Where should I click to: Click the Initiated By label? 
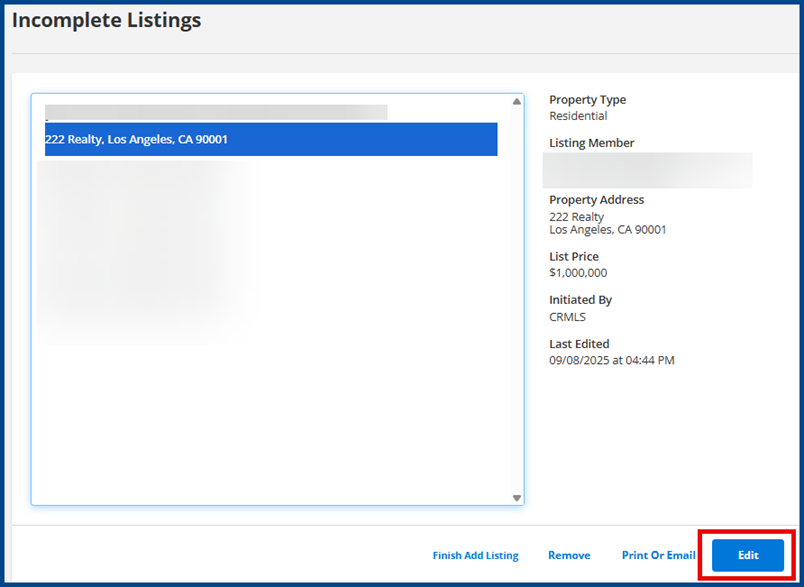pyautogui.click(x=580, y=300)
